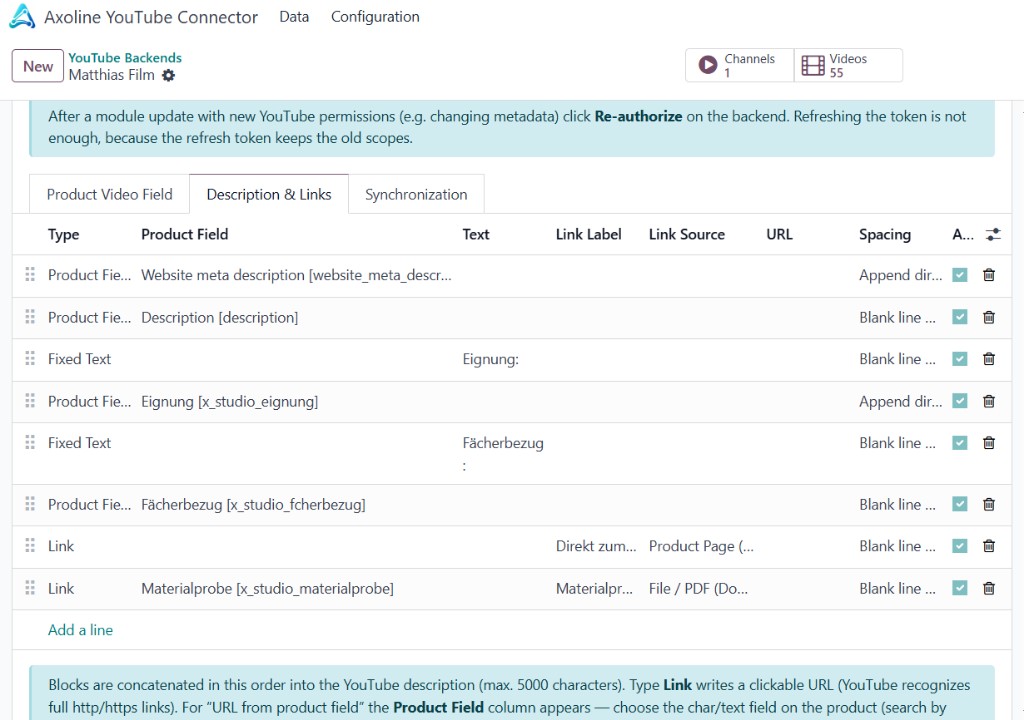The width and height of the screenshot is (1024, 720).
Task: Click the New button
Action: 38,66
